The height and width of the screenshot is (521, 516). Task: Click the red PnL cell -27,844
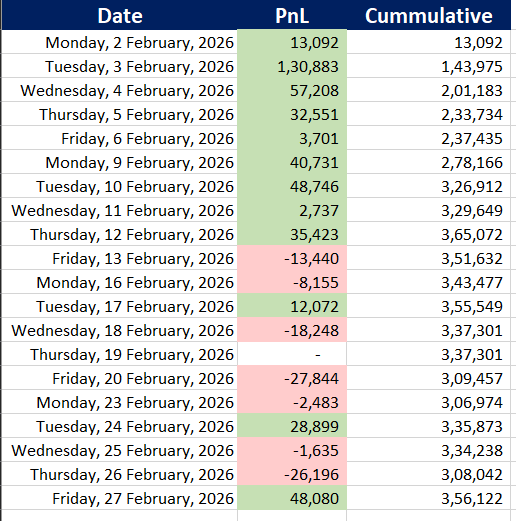click(292, 378)
